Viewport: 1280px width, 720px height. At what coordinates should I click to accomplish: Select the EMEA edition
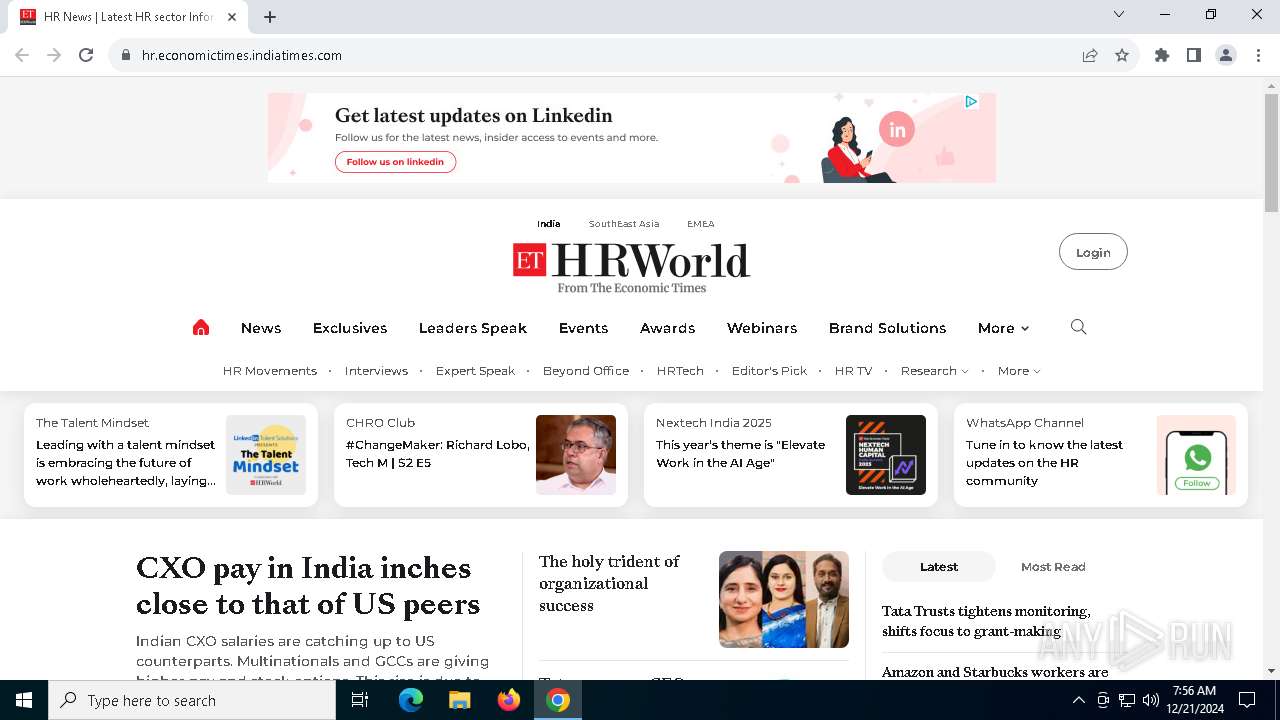coord(700,224)
